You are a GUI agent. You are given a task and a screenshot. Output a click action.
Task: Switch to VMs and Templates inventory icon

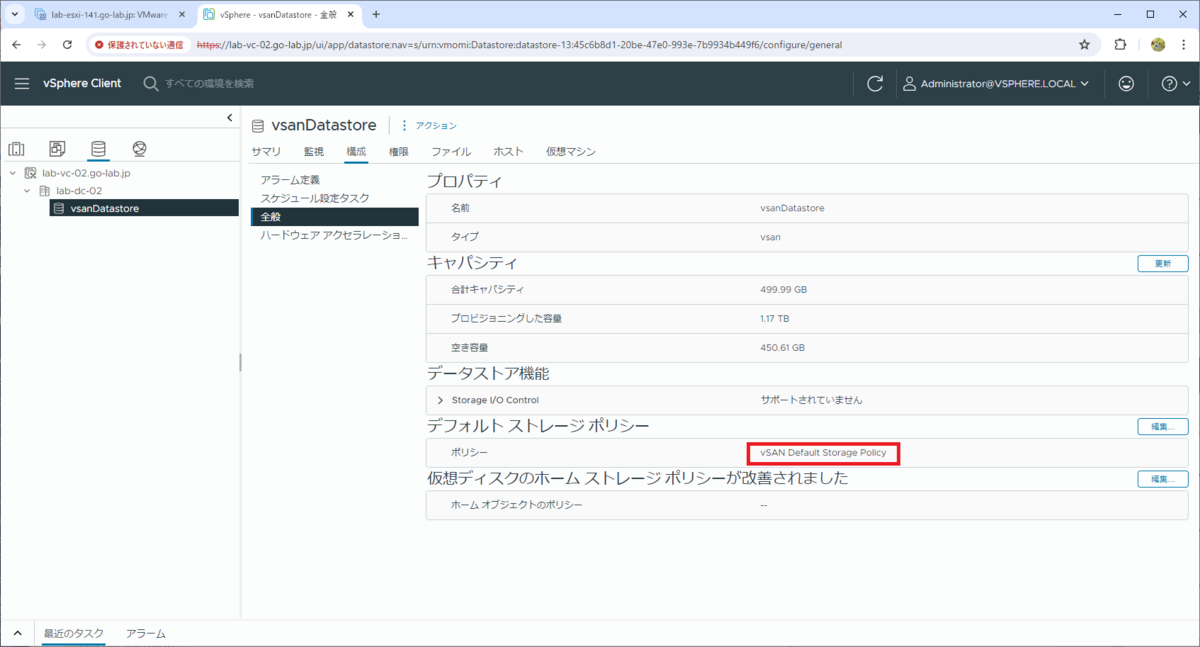[x=57, y=150]
